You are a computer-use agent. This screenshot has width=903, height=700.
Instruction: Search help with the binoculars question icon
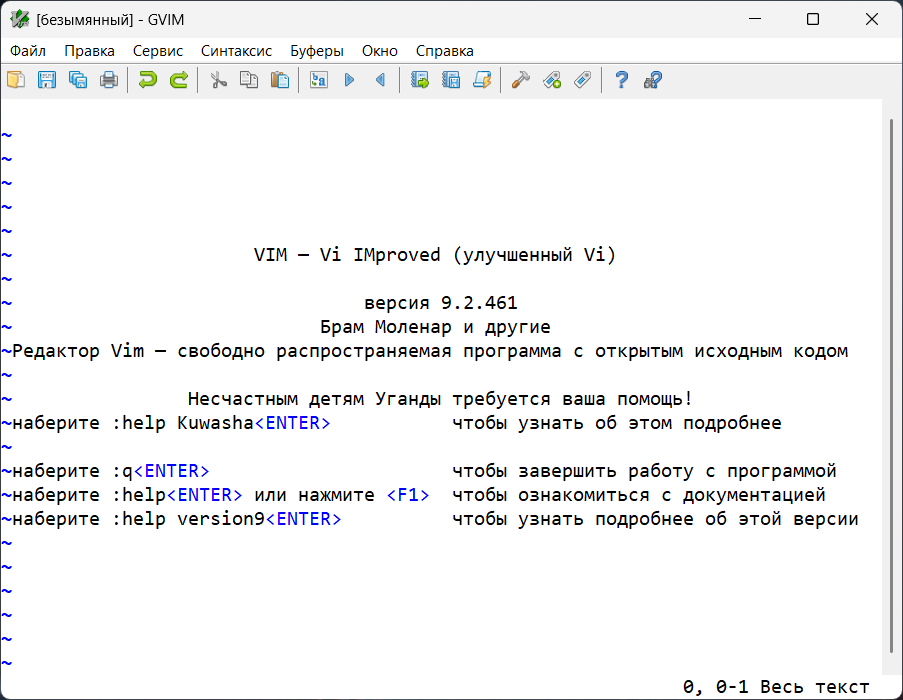pyautogui.click(x=652, y=79)
